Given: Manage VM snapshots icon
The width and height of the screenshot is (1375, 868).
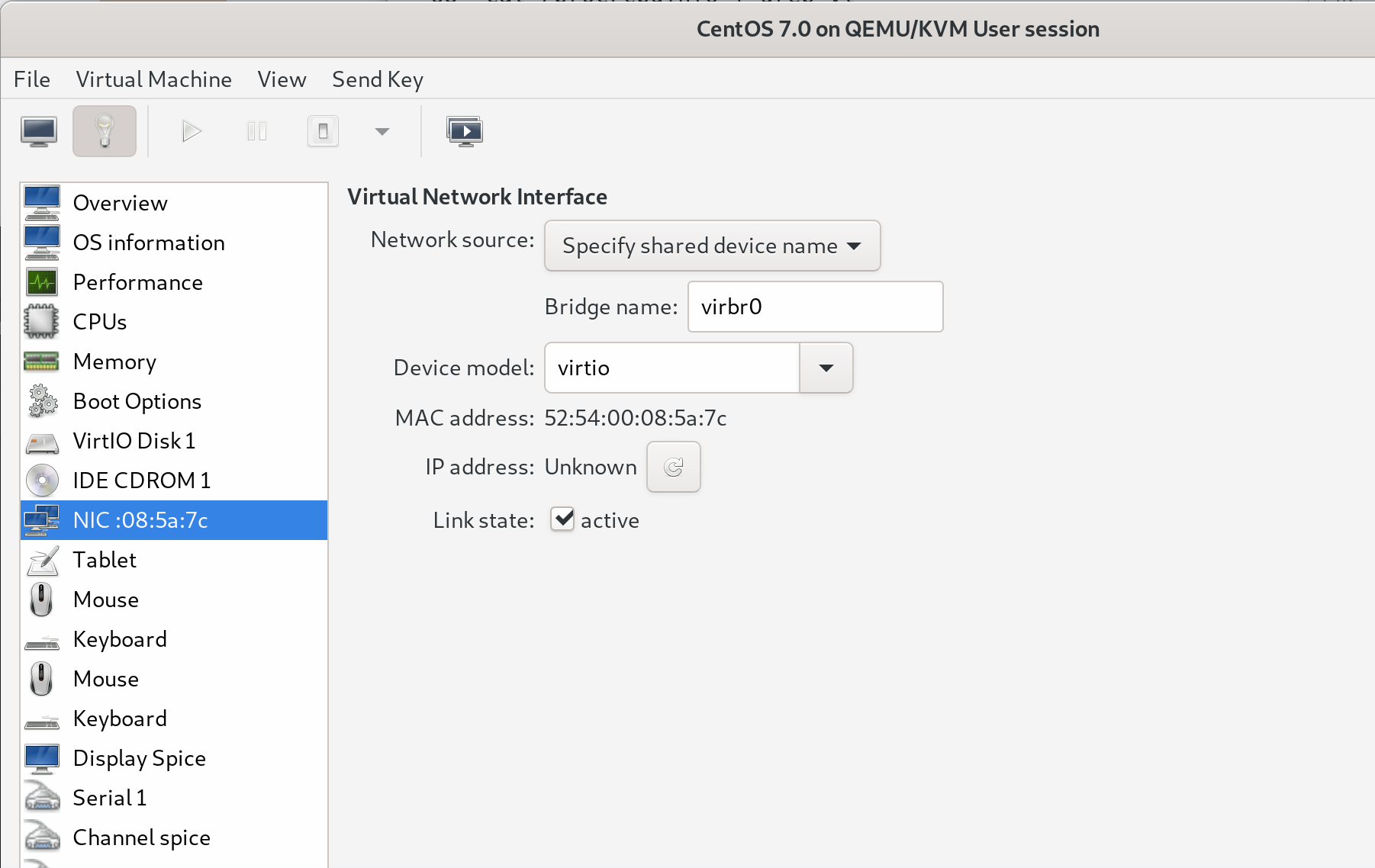Looking at the screenshot, I should [x=465, y=131].
